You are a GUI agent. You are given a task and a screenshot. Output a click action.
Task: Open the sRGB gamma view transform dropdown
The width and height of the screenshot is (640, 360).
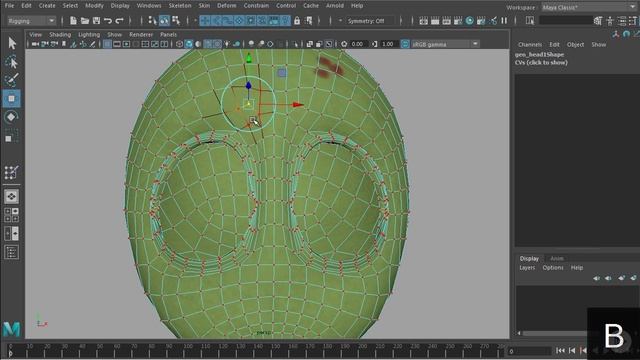[x=445, y=44]
